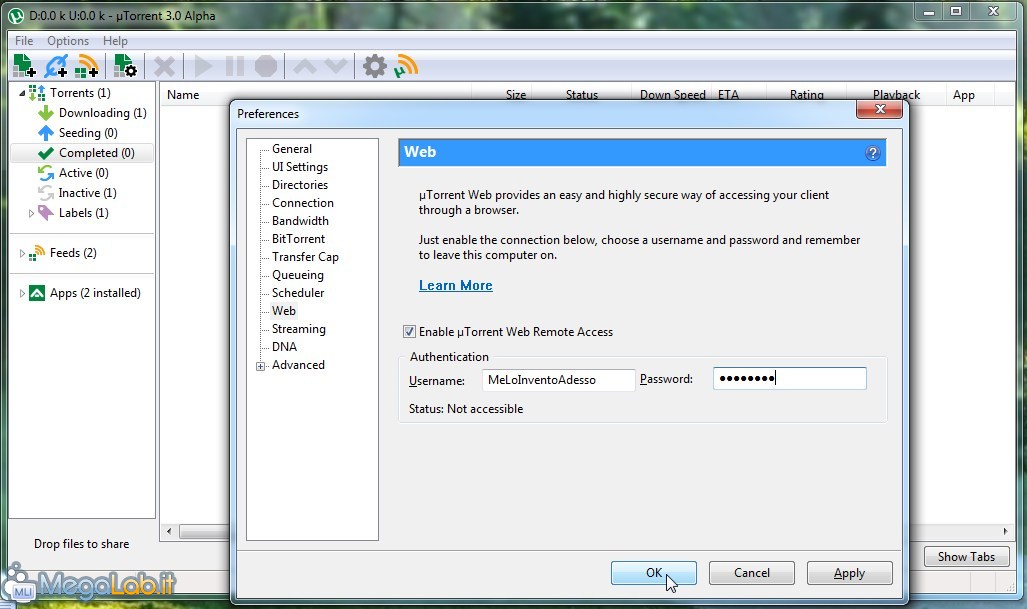Open the Help menu
This screenshot has width=1027, height=609.
tap(115, 41)
